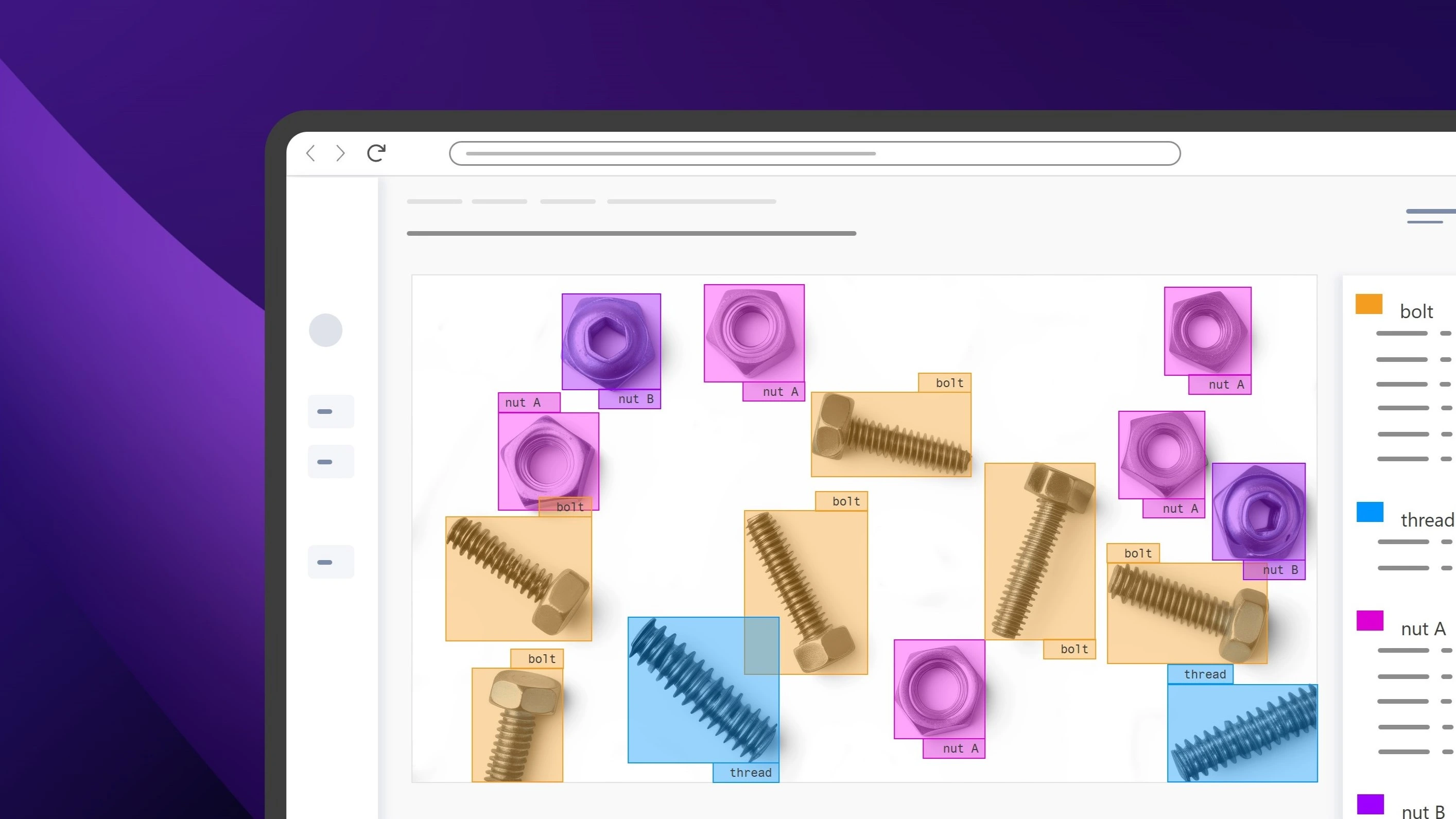The width and height of the screenshot is (1456, 819).
Task: Select the first navigation tab placeholder
Action: point(434,201)
